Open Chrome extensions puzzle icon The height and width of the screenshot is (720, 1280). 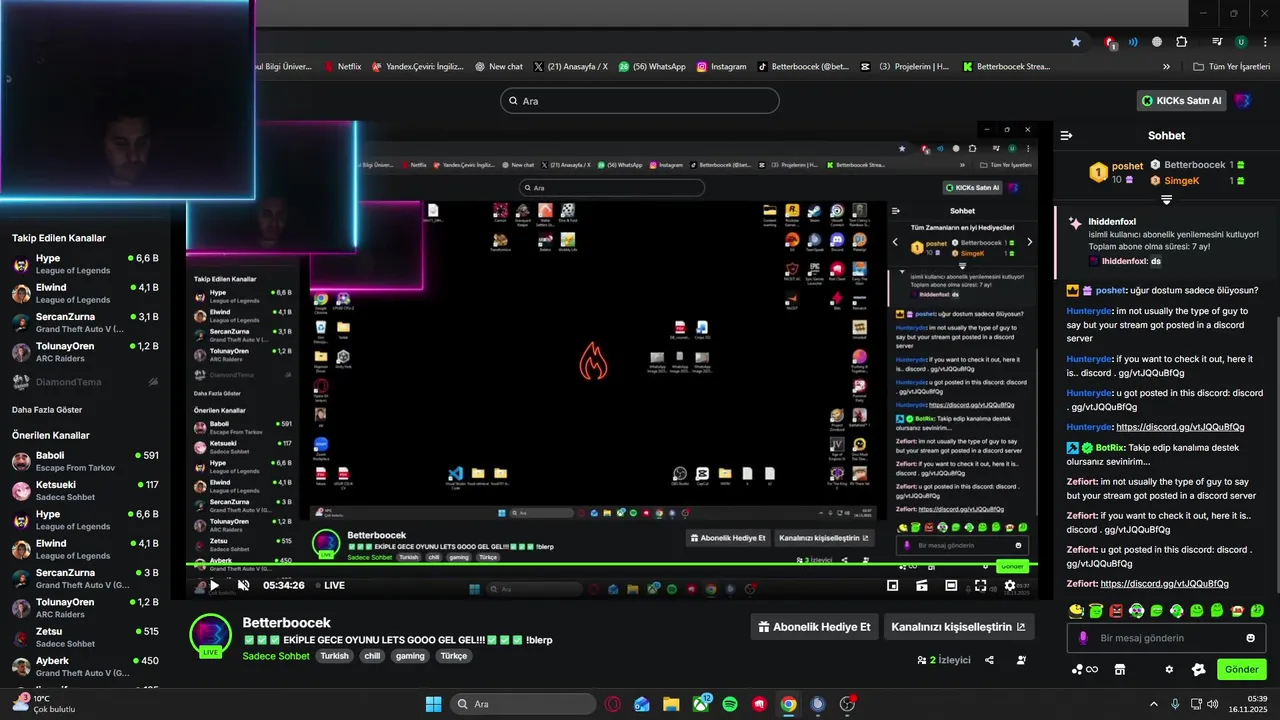pos(1181,42)
